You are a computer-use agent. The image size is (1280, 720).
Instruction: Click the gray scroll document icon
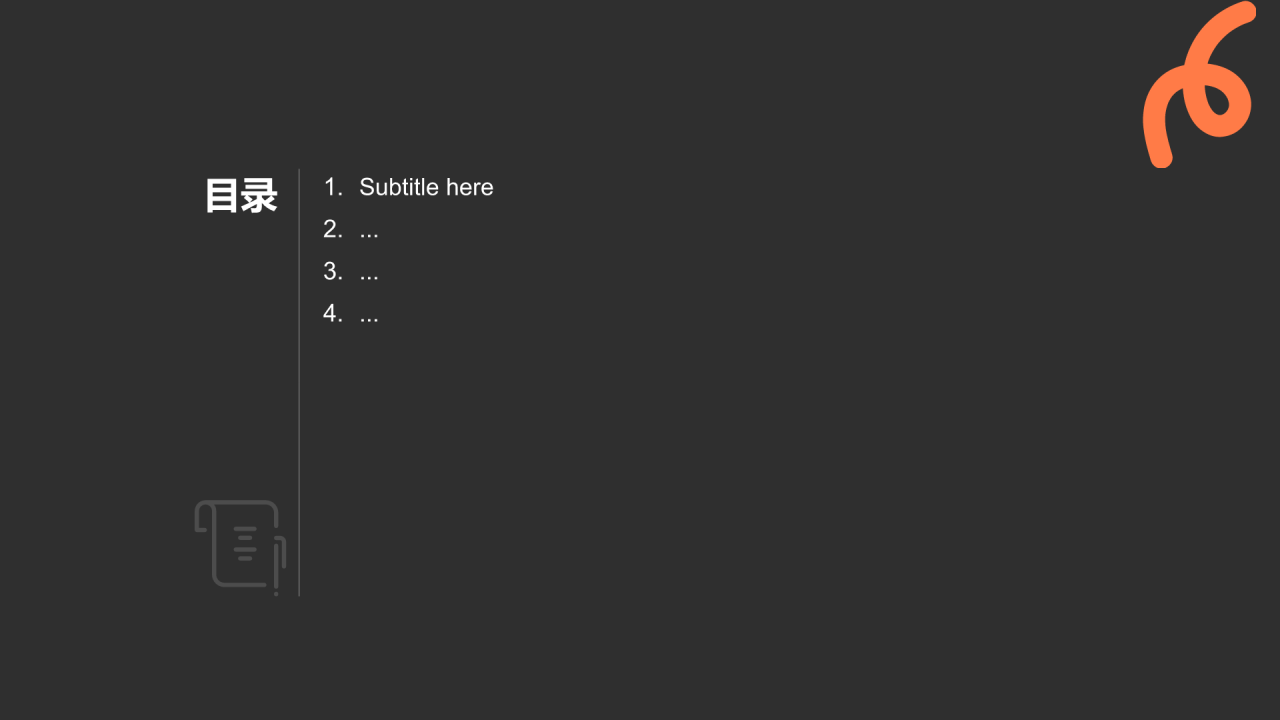(240, 546)
